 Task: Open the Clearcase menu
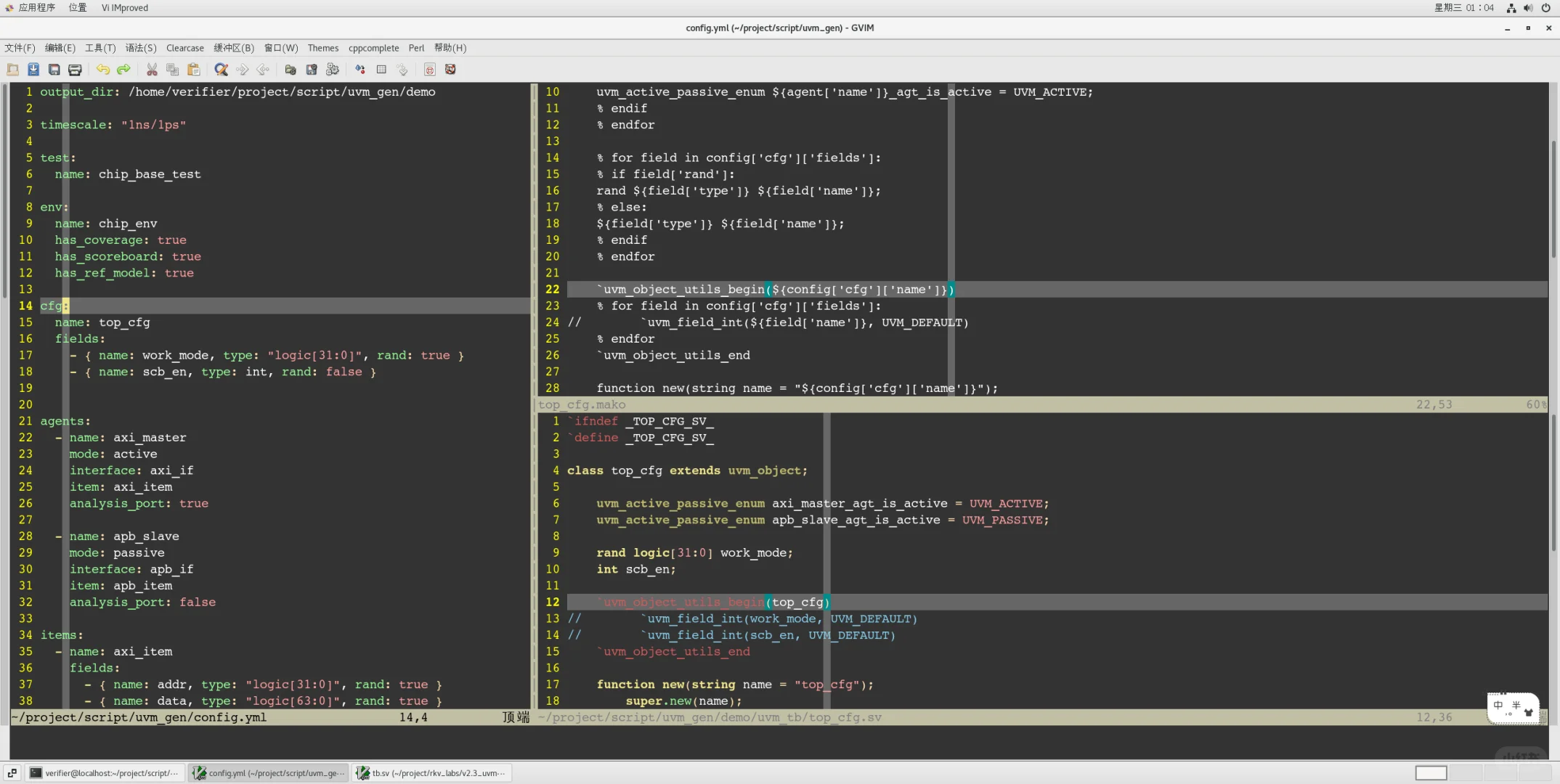point(184,48)
